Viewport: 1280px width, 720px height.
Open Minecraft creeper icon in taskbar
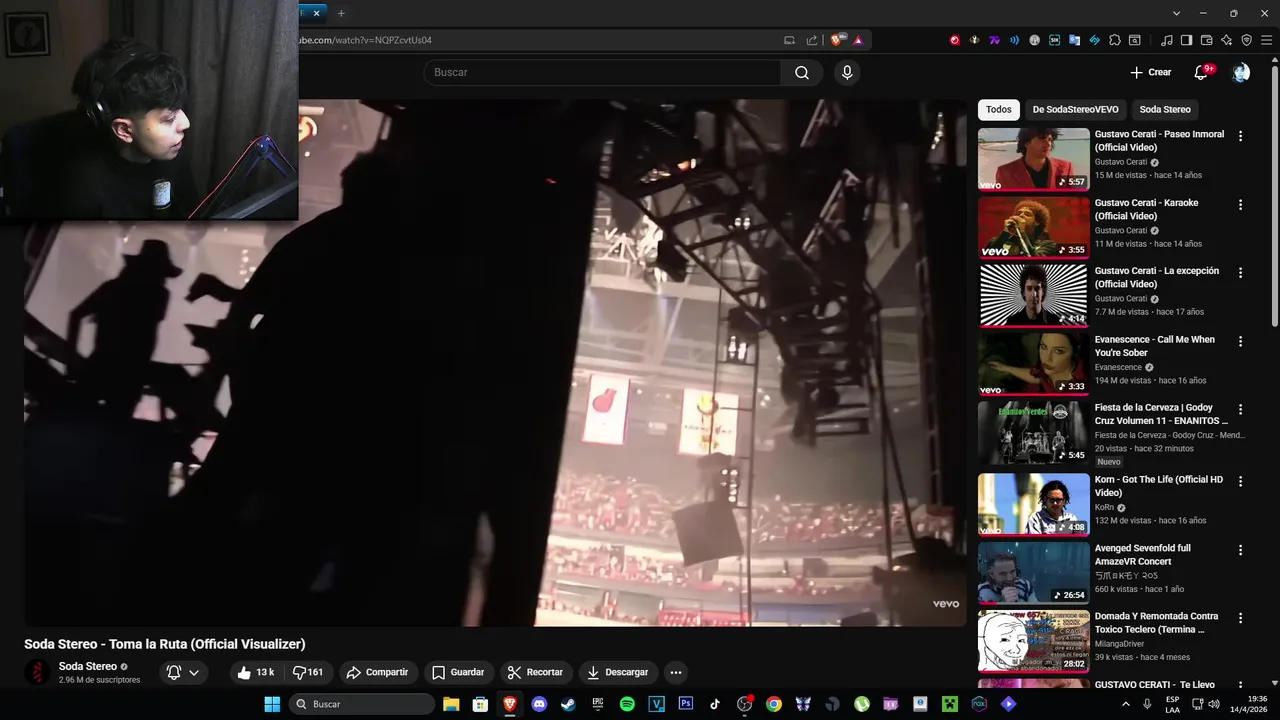pos(949,704)
